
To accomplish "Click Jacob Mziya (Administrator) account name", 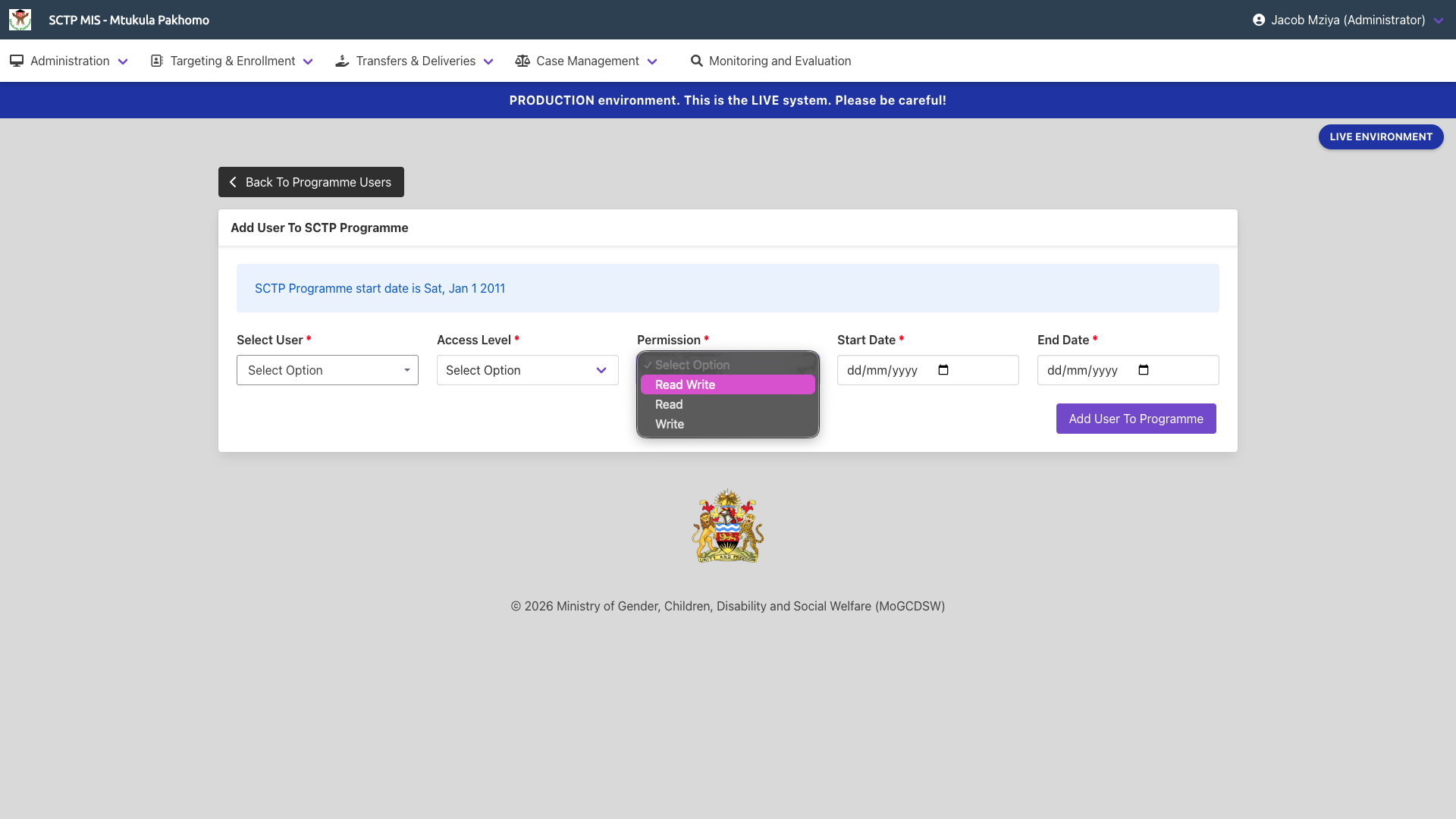I will tap(1348, 20).
